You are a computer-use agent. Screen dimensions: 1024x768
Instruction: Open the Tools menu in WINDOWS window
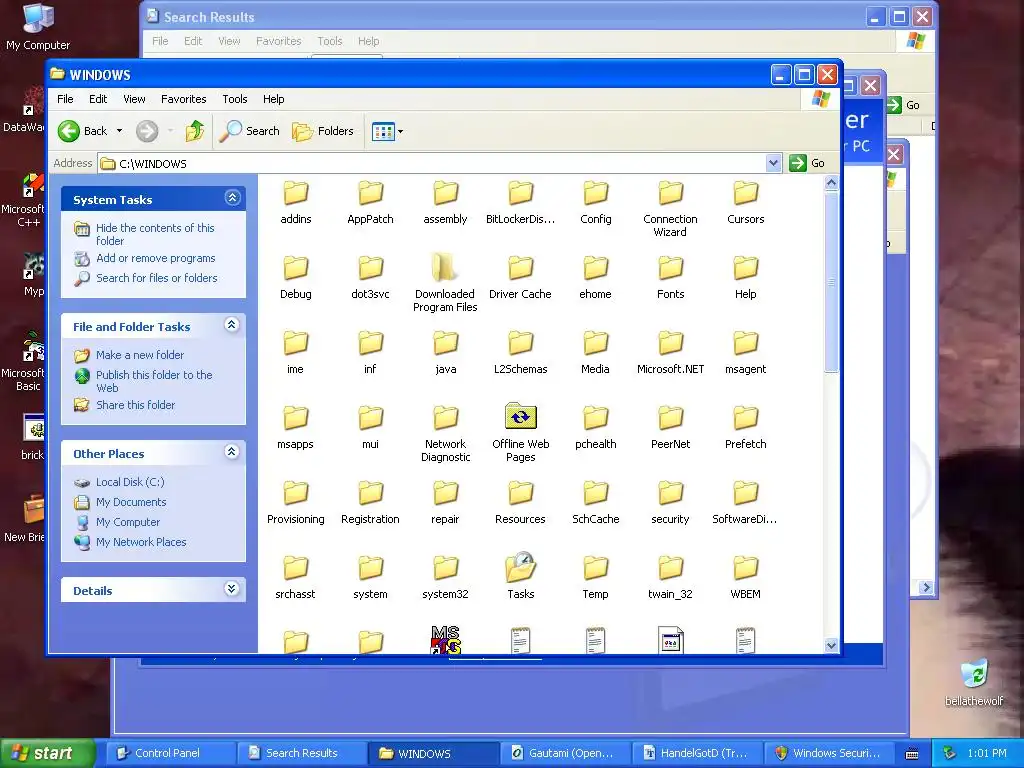[234, 99]
